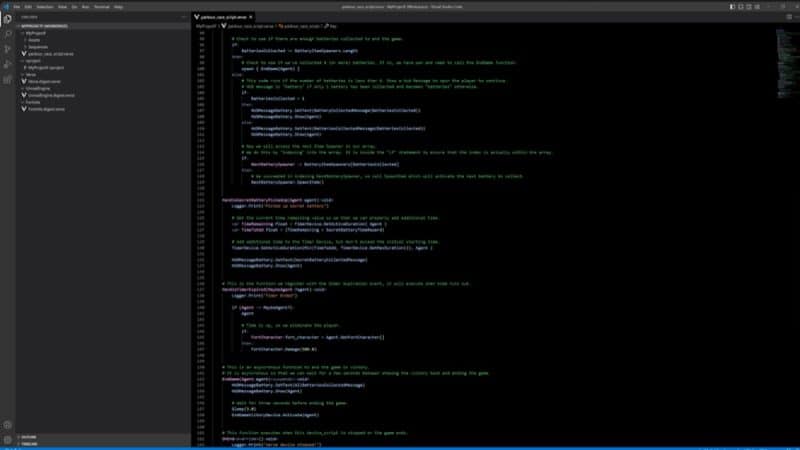This screenshot has width=800, height=450.
Task: Open the File menu
Action: 17,7
